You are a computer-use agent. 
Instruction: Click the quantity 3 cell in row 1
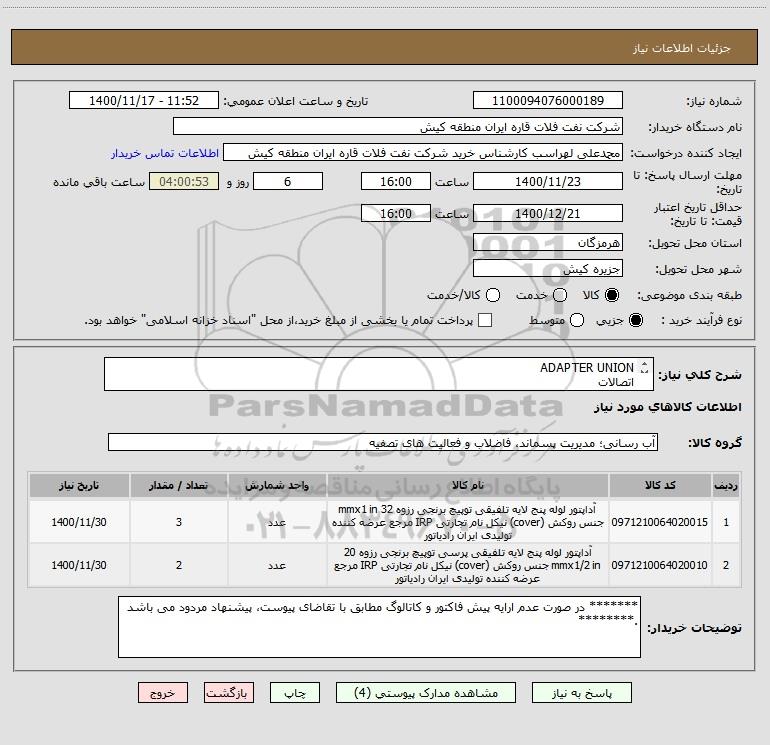(179, 522)
